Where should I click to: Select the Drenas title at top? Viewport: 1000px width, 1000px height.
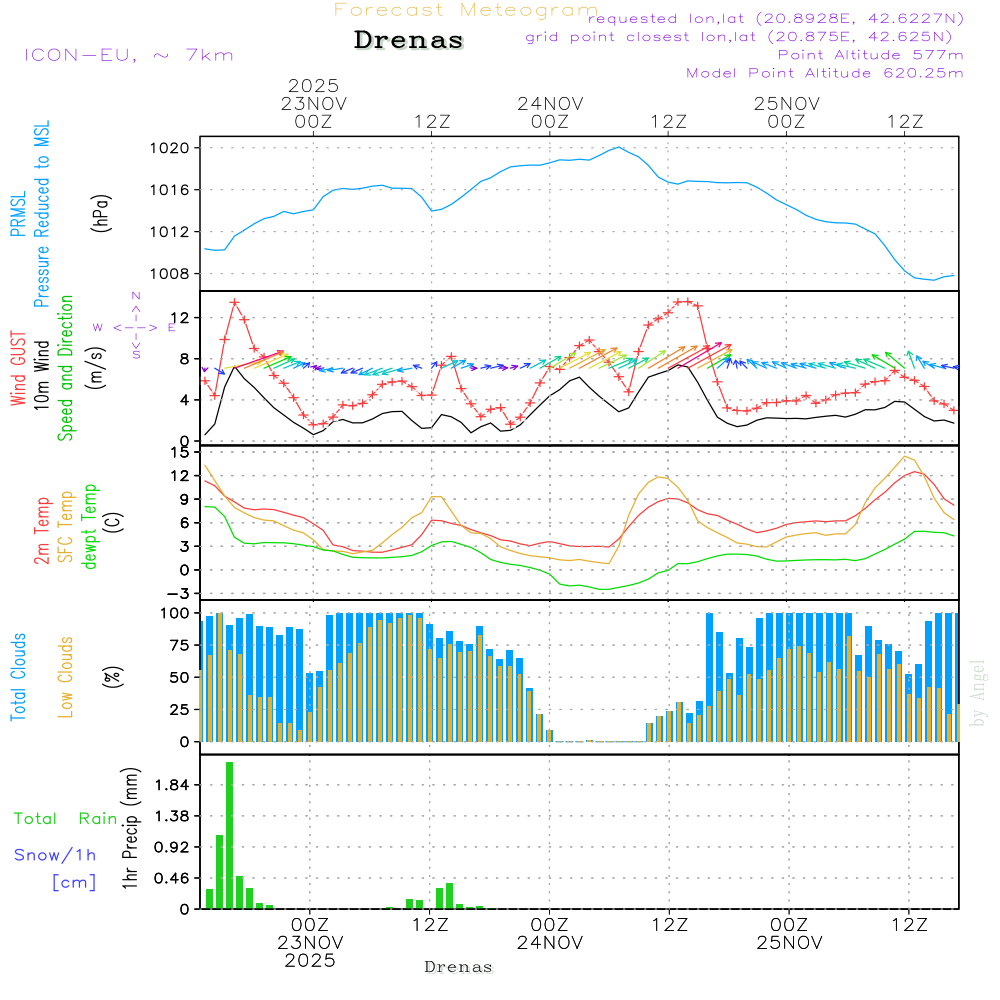coord(409,41)
